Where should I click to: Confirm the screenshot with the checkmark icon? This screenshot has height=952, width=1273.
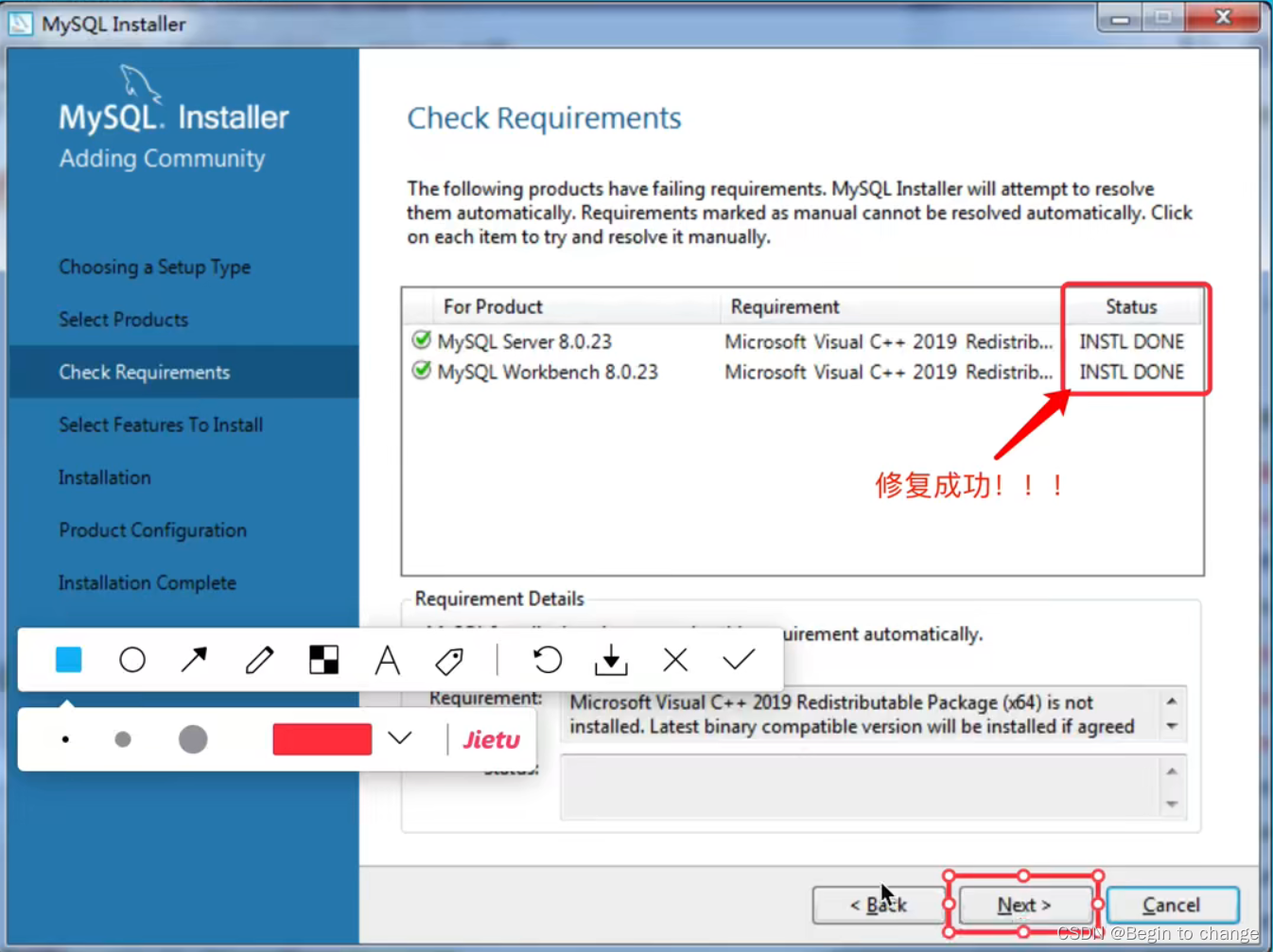[739, 659]
